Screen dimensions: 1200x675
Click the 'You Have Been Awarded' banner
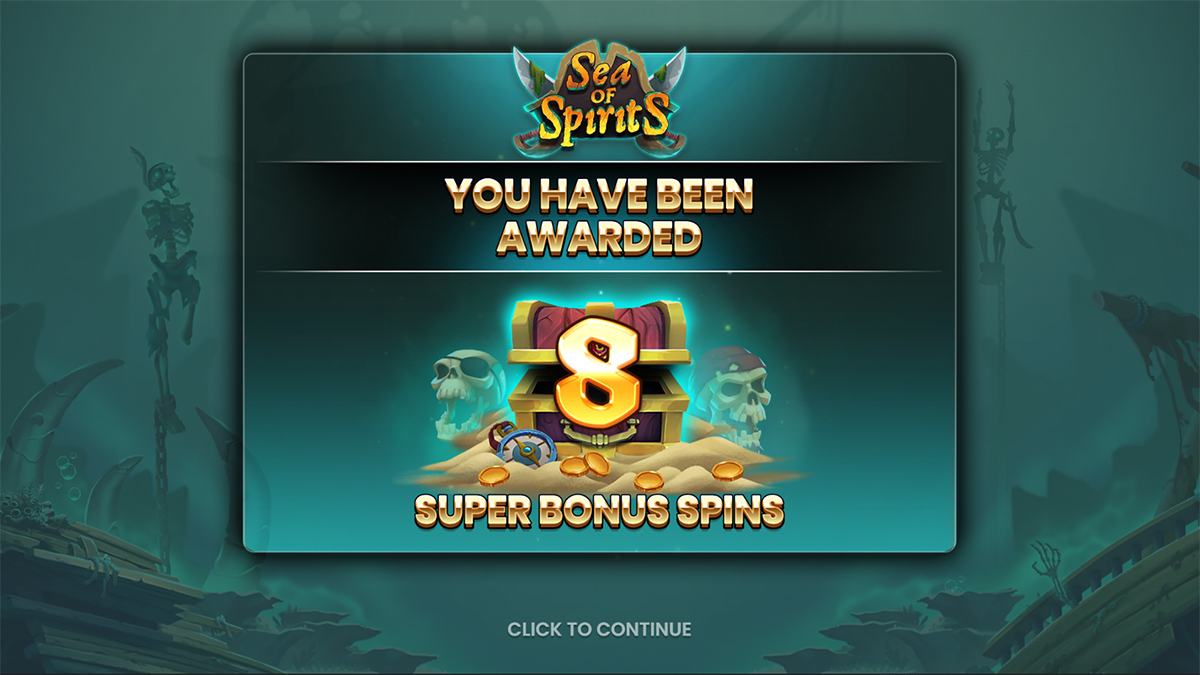[x=599, y=216]
